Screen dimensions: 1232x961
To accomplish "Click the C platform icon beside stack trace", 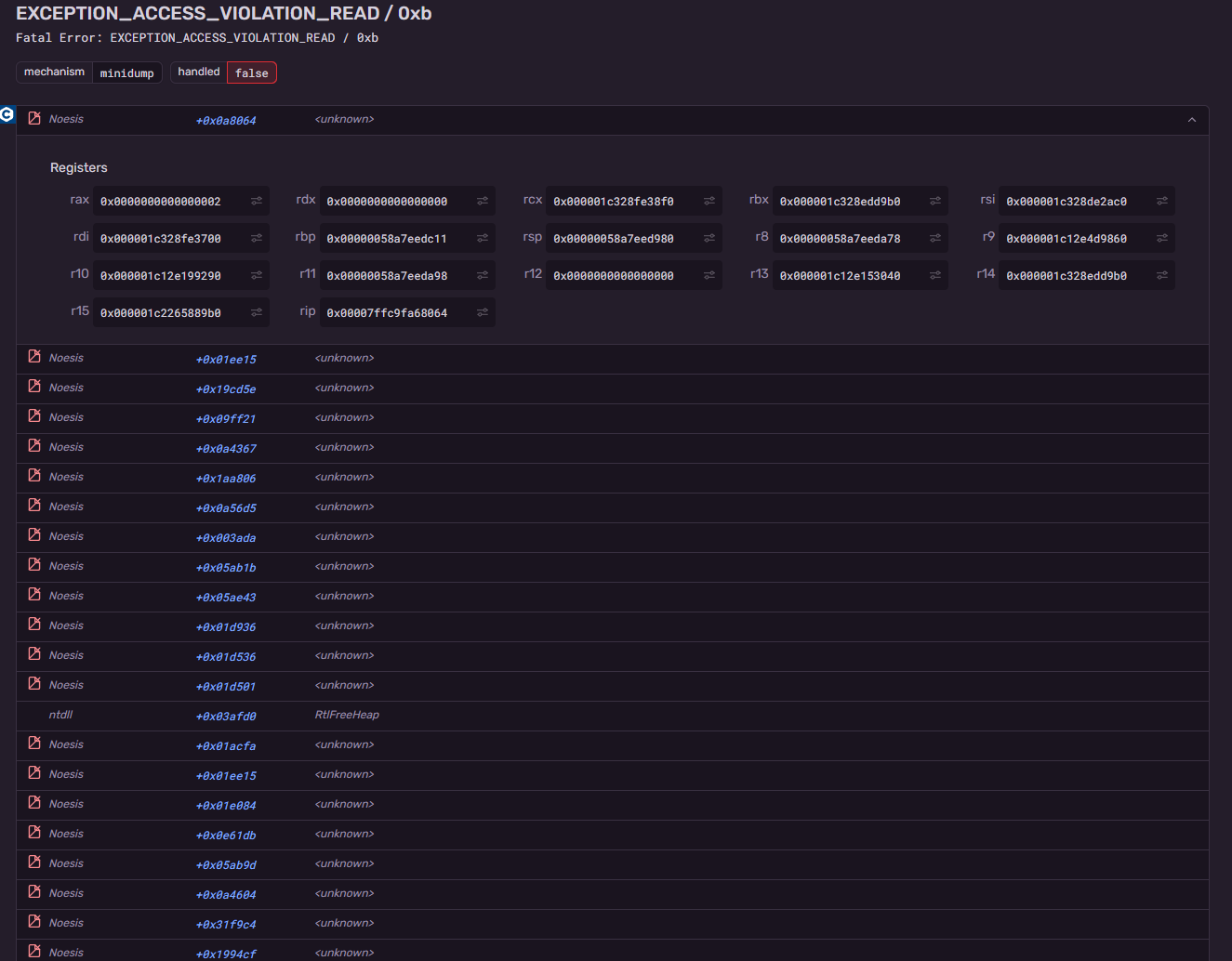I will point(7,114).
